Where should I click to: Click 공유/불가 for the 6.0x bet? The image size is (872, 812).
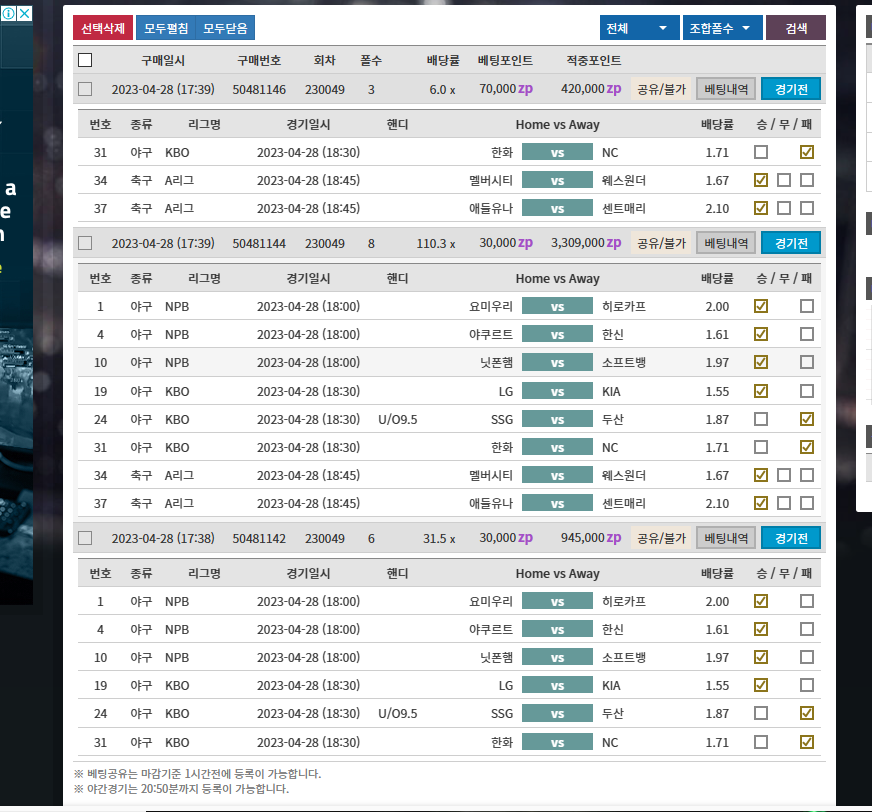661,89
